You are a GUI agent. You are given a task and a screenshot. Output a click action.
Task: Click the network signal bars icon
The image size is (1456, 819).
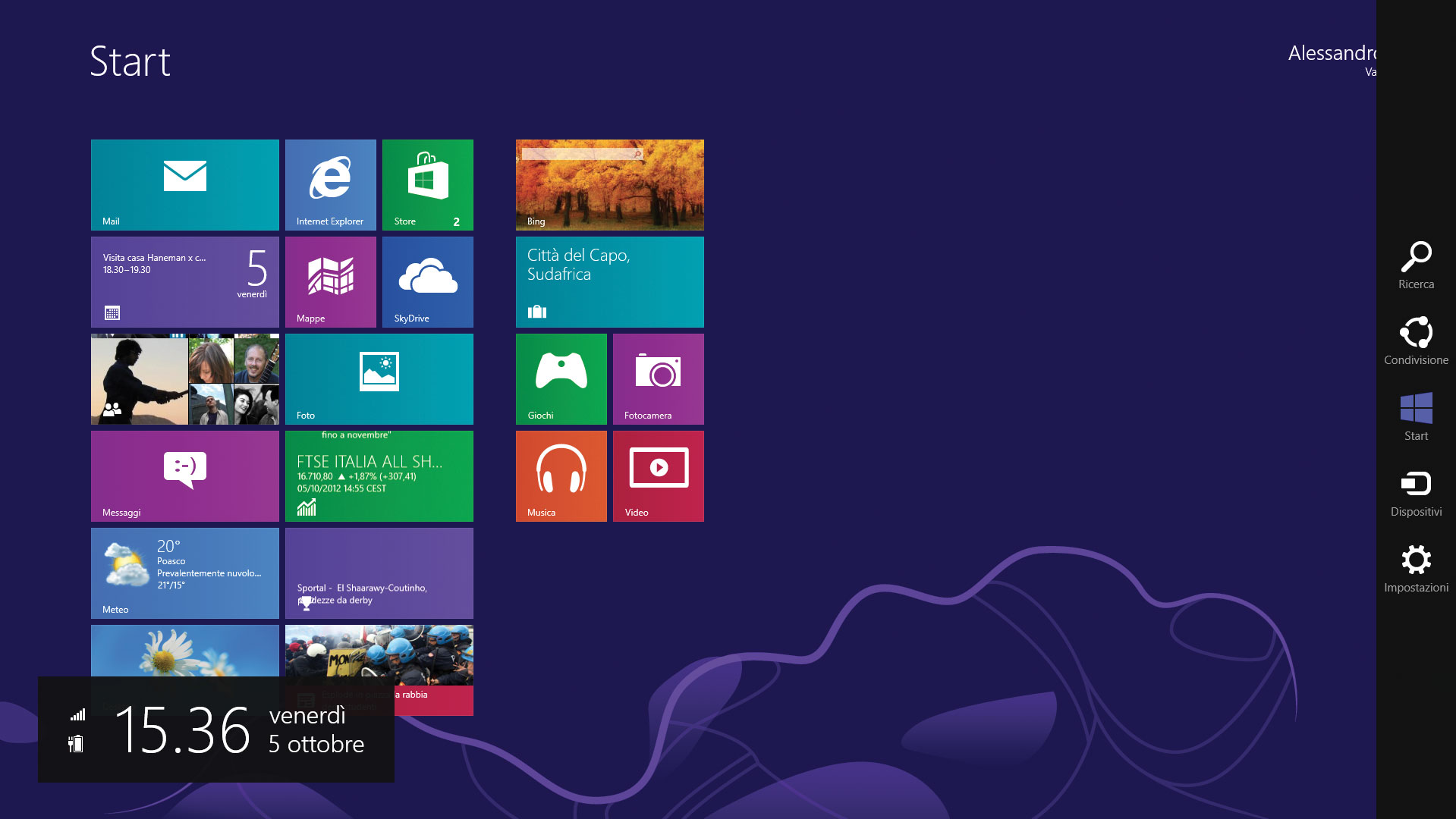click(77, 714)
